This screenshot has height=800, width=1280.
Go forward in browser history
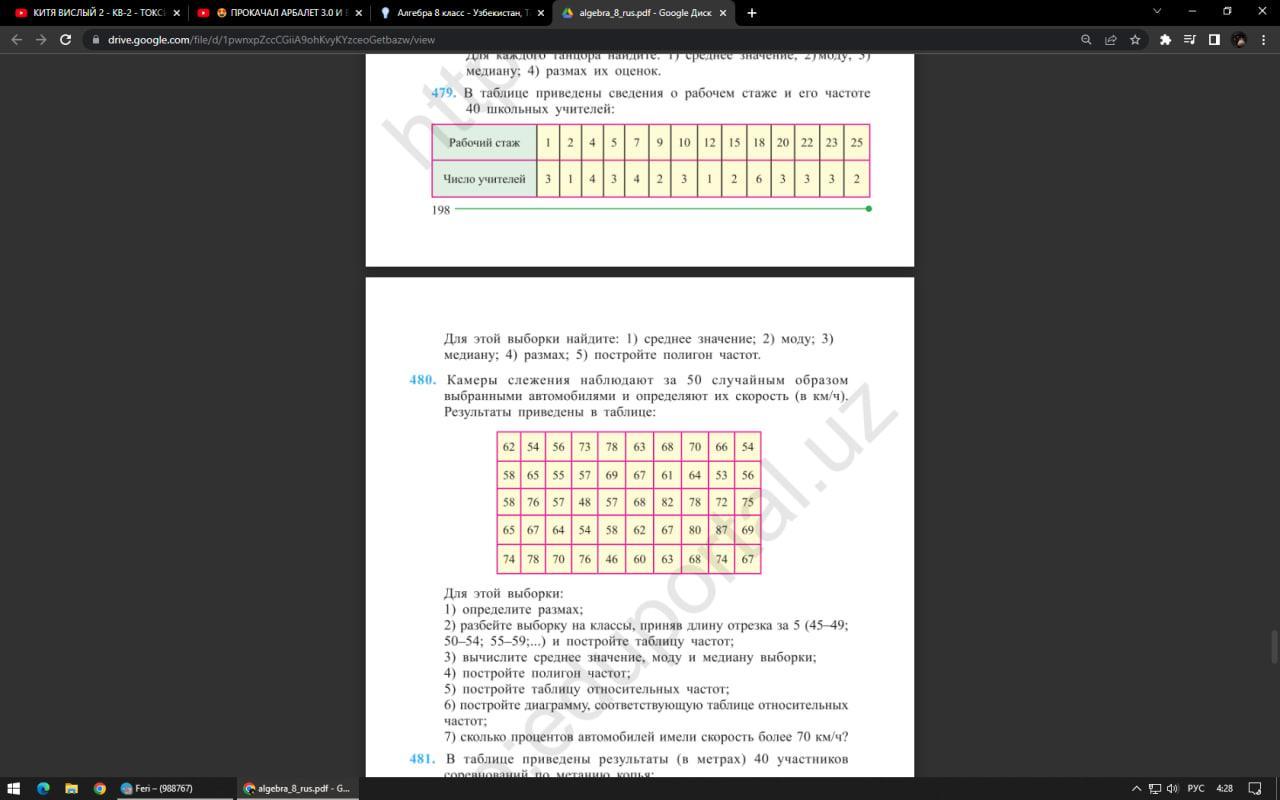(41, 40)
